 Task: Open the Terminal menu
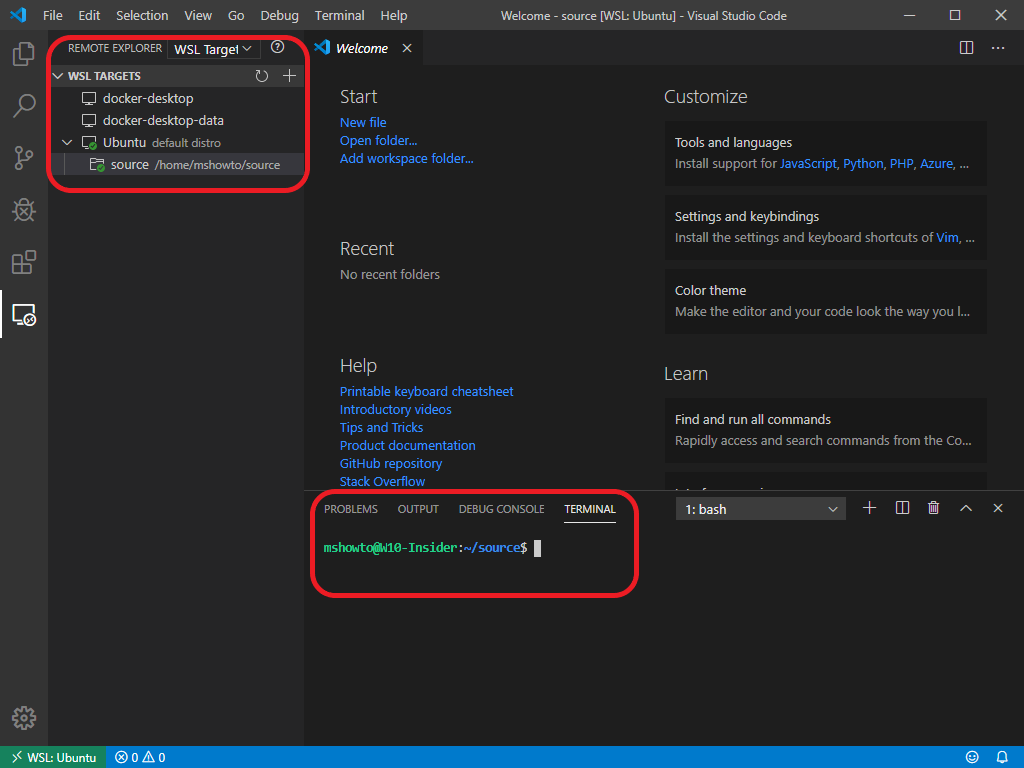click(340, 15)
